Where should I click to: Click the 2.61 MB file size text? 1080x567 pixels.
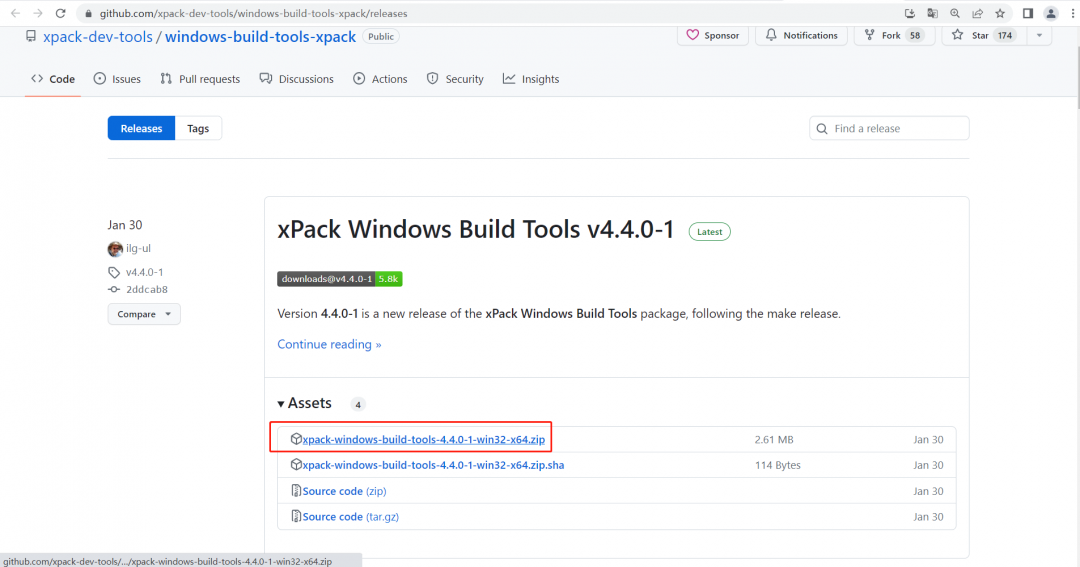click(774, 440)
